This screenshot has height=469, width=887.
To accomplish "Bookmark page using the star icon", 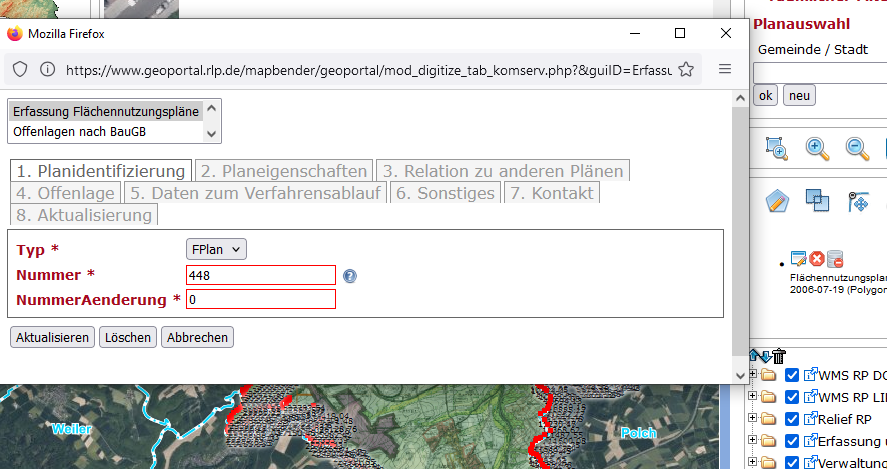I will click(686, 69).
